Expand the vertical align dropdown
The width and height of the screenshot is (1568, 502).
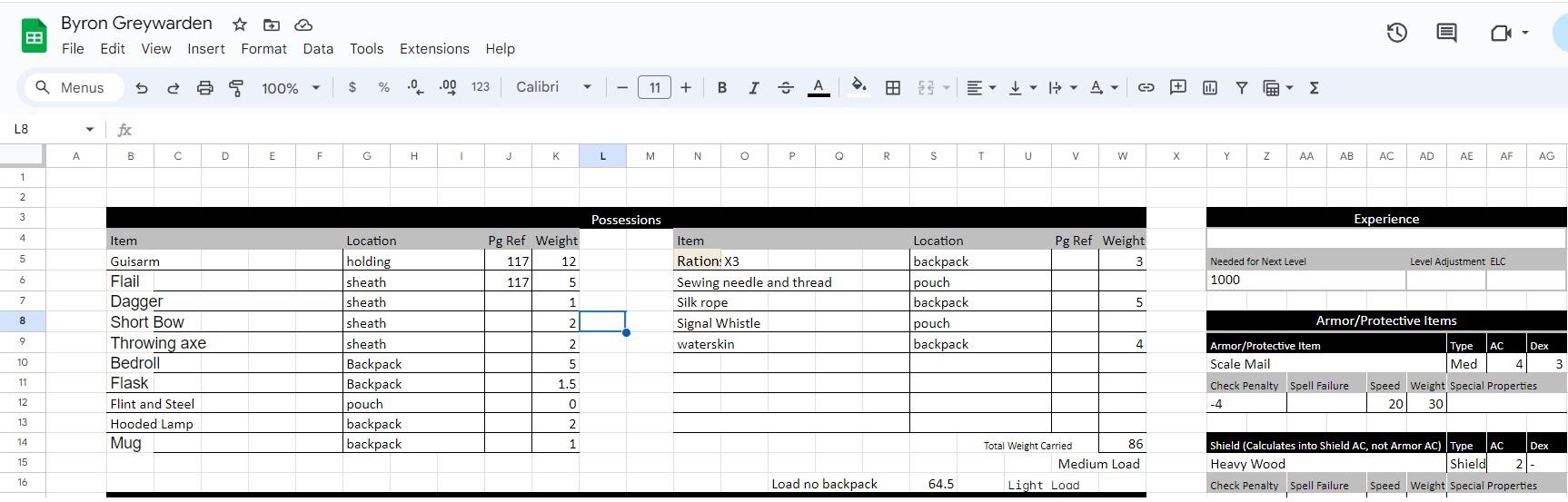point(1033,88)
